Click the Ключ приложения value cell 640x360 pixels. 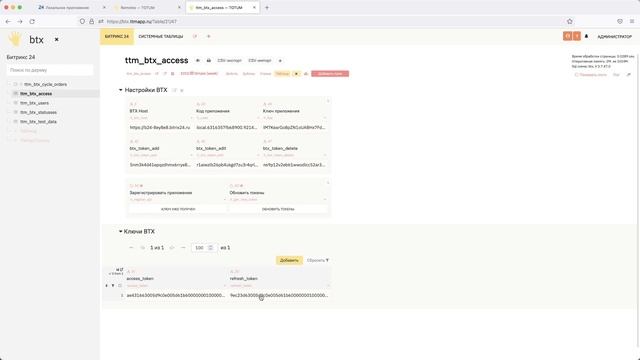294,128
